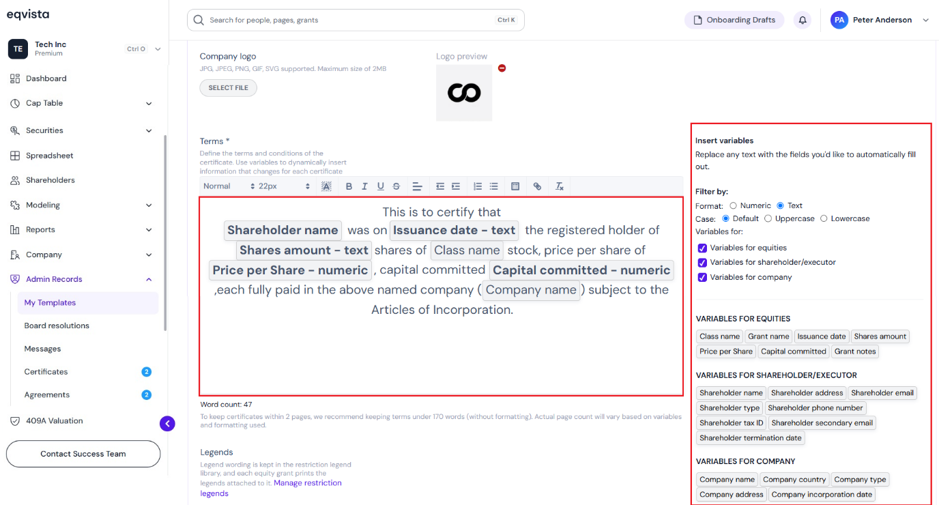939x505 pixels.
Task: Insert the Shareholder address variable
Action: click(x=807, y=393)
